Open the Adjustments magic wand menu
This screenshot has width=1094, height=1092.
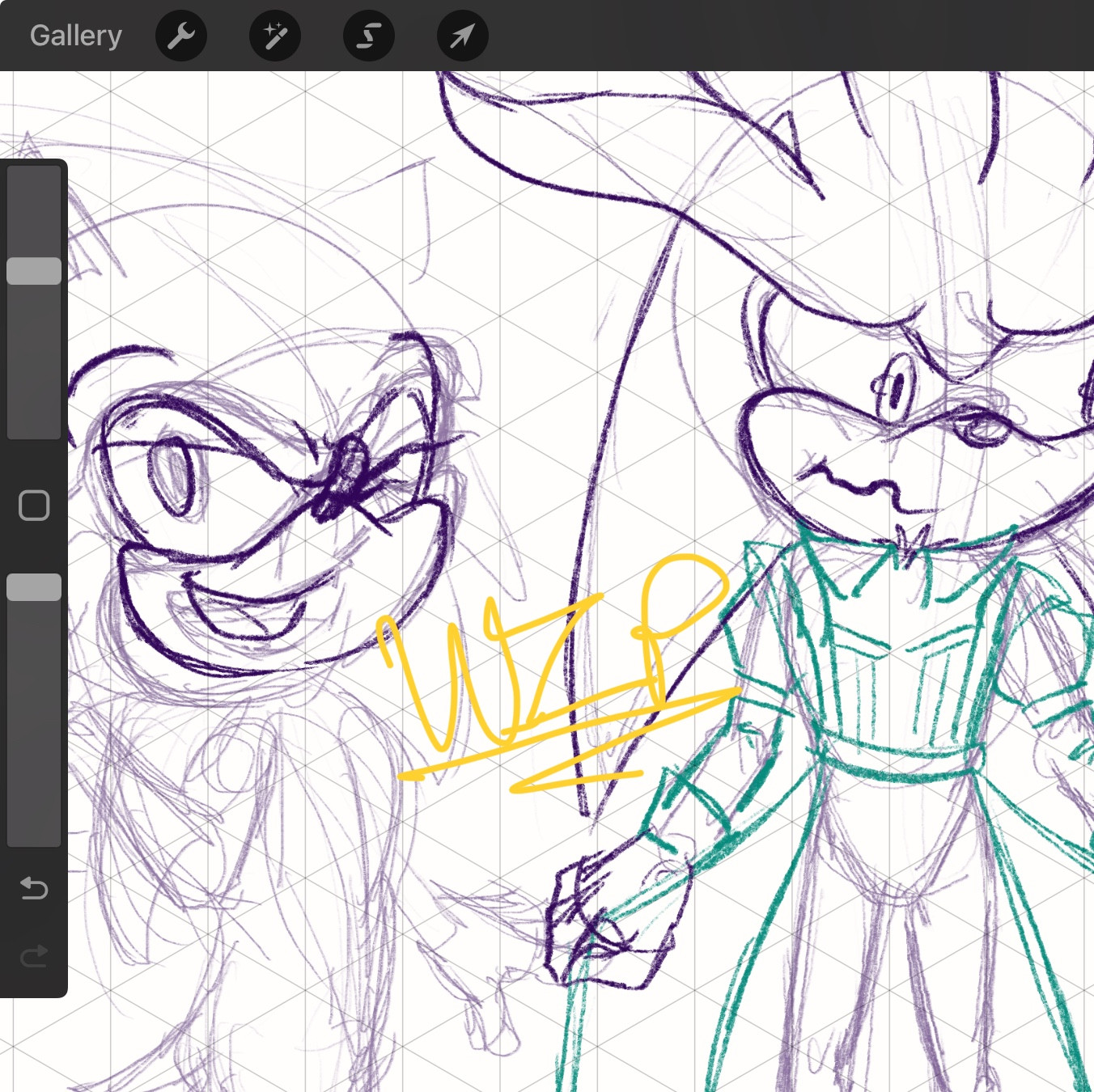(275, 36)
